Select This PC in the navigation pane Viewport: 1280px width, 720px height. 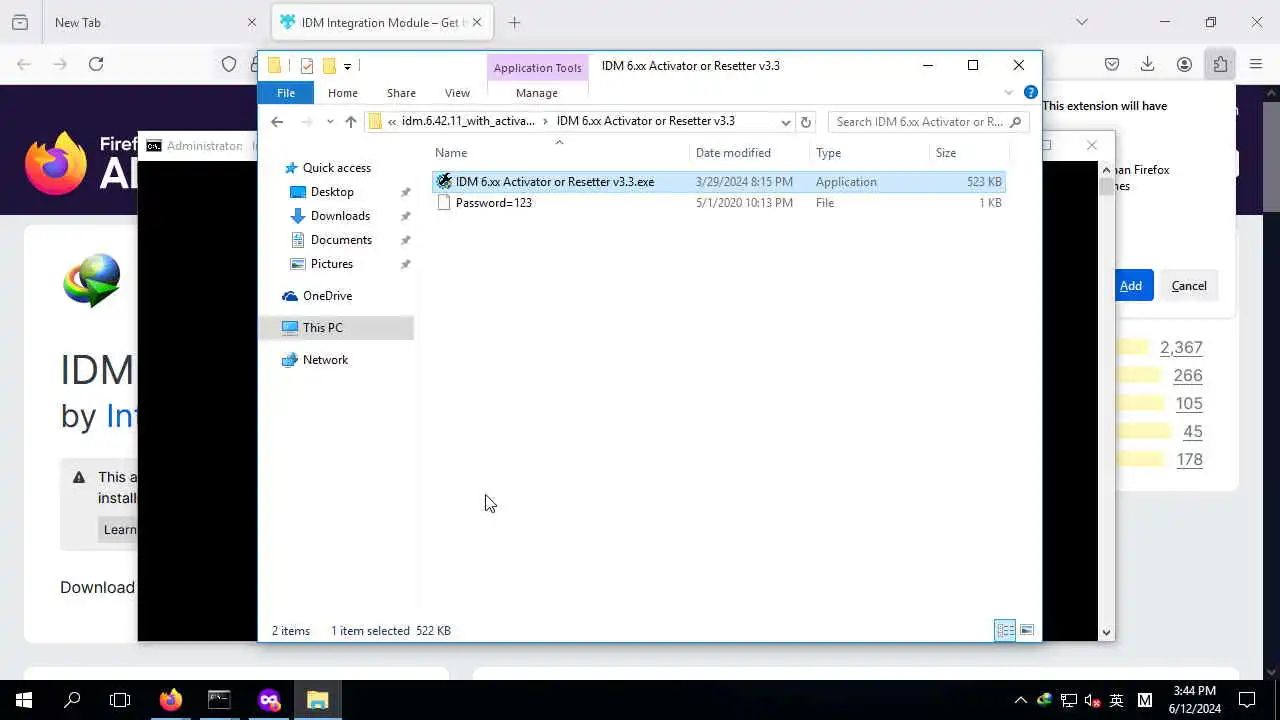[x=322, y=328]
